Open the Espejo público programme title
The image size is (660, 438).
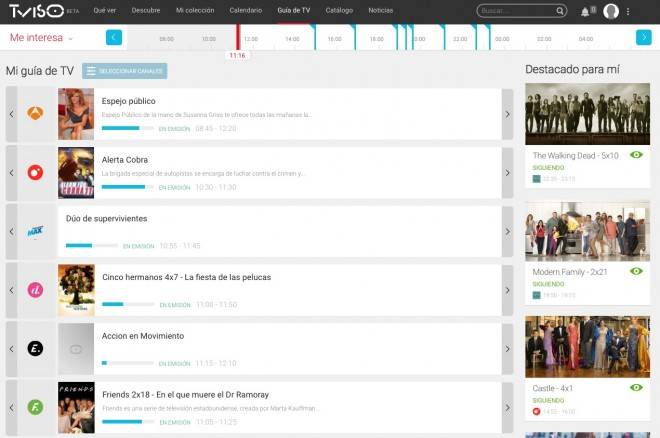(x=128, y=101)
